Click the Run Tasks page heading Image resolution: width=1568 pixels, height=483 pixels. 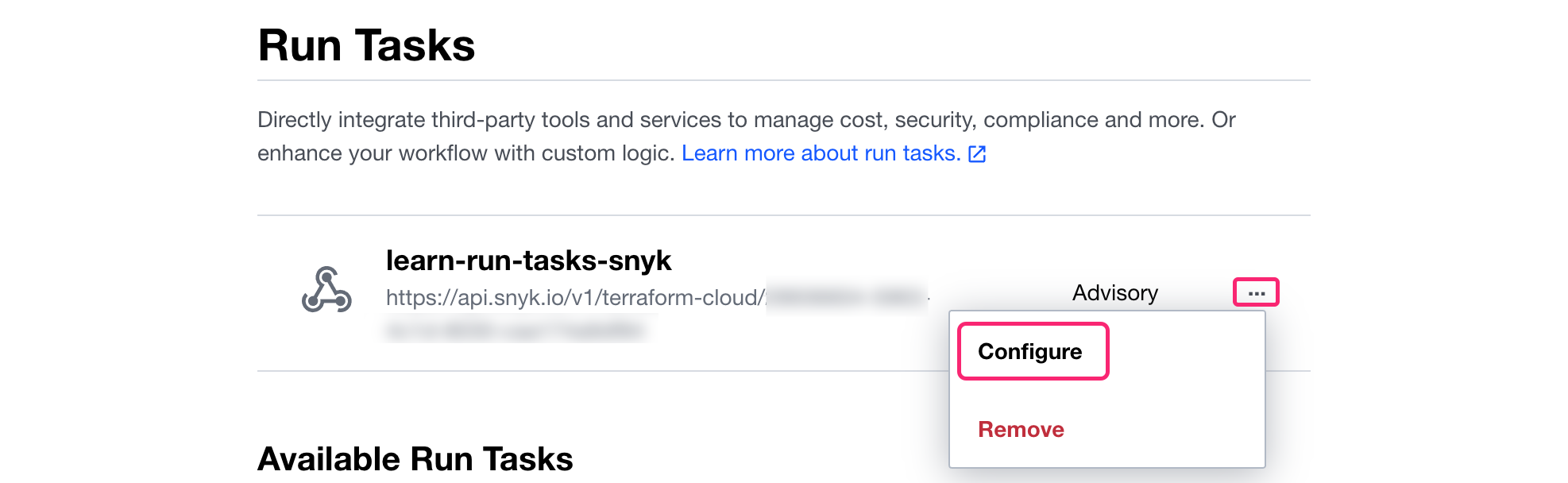coord(366,45)
